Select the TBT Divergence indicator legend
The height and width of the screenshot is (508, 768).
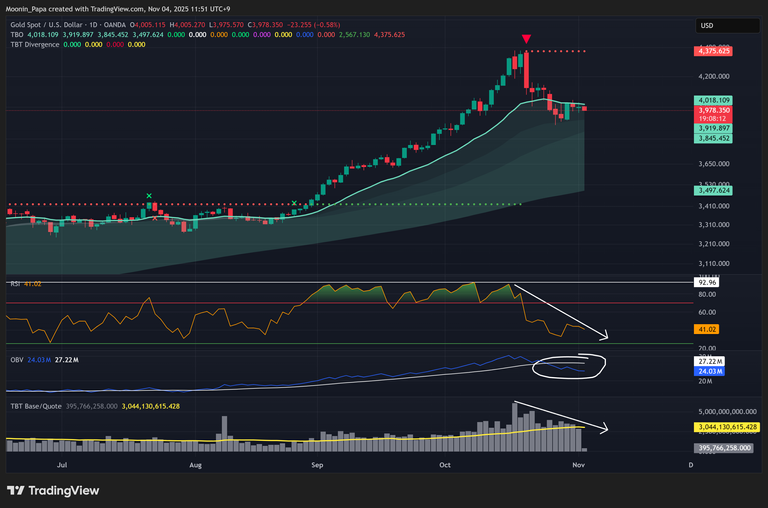[x=35, y=44]
